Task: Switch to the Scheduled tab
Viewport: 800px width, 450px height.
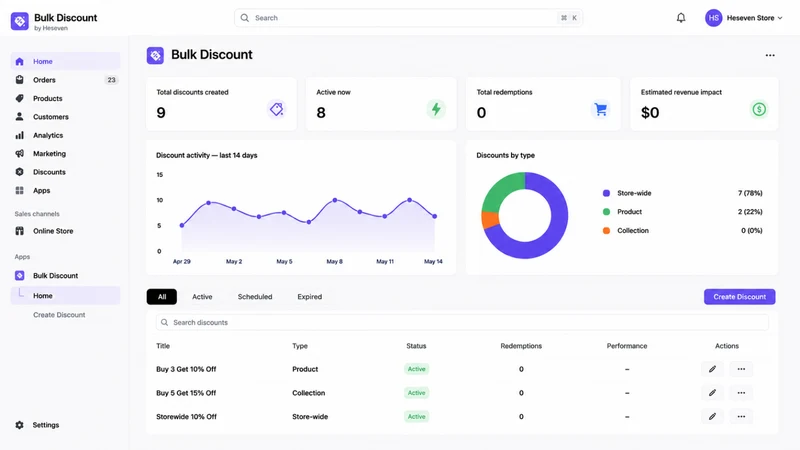Action: pyautogui.click(x=255, y=296)
